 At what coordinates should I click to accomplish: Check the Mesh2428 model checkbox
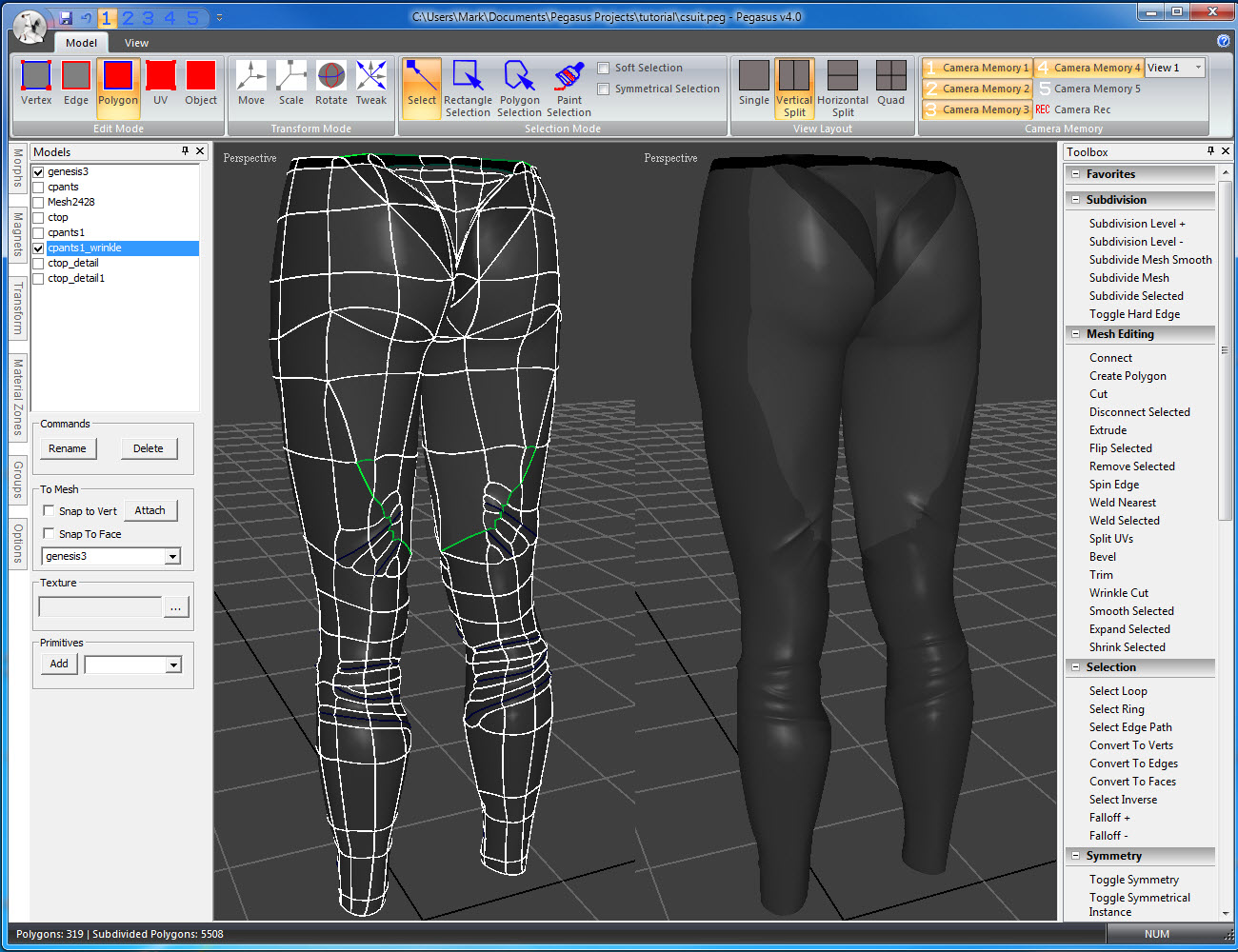(x=38, y=202)
